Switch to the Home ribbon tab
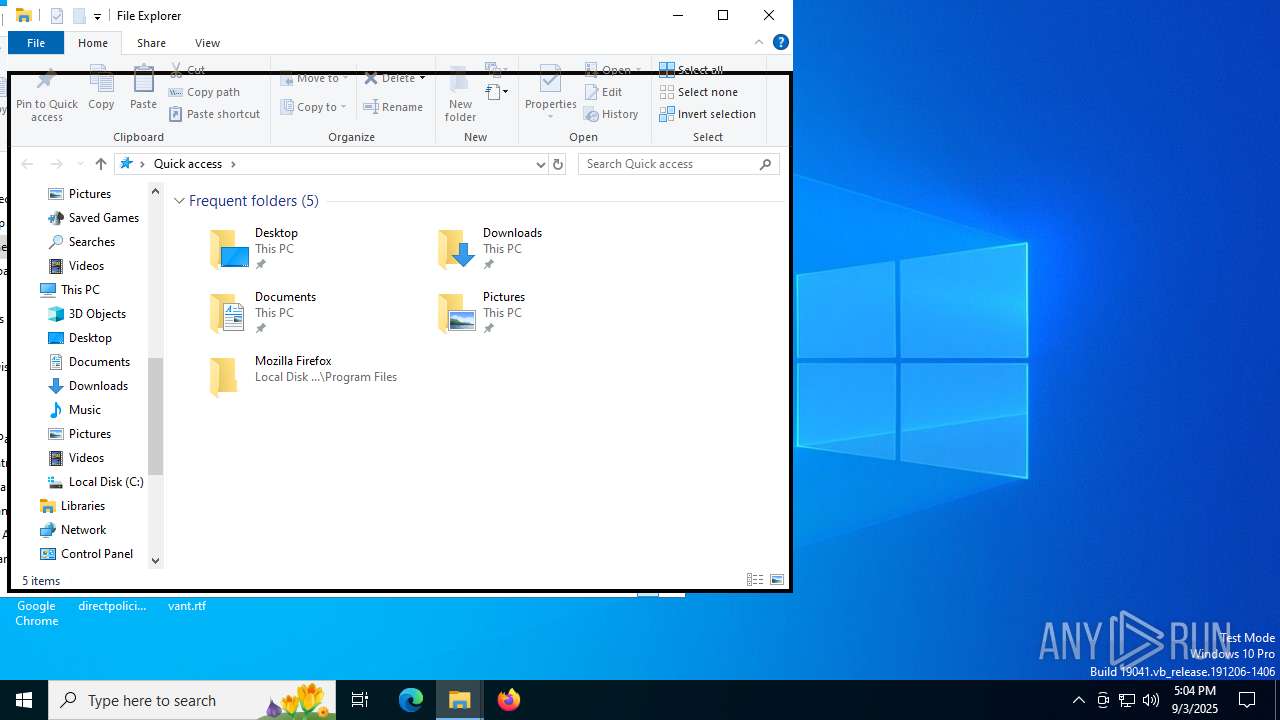 (93, 43)
